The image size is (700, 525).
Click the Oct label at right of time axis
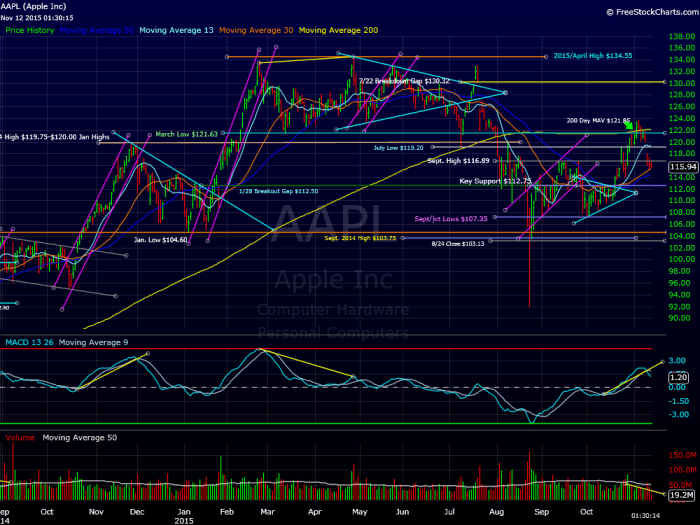coord(586,512)
